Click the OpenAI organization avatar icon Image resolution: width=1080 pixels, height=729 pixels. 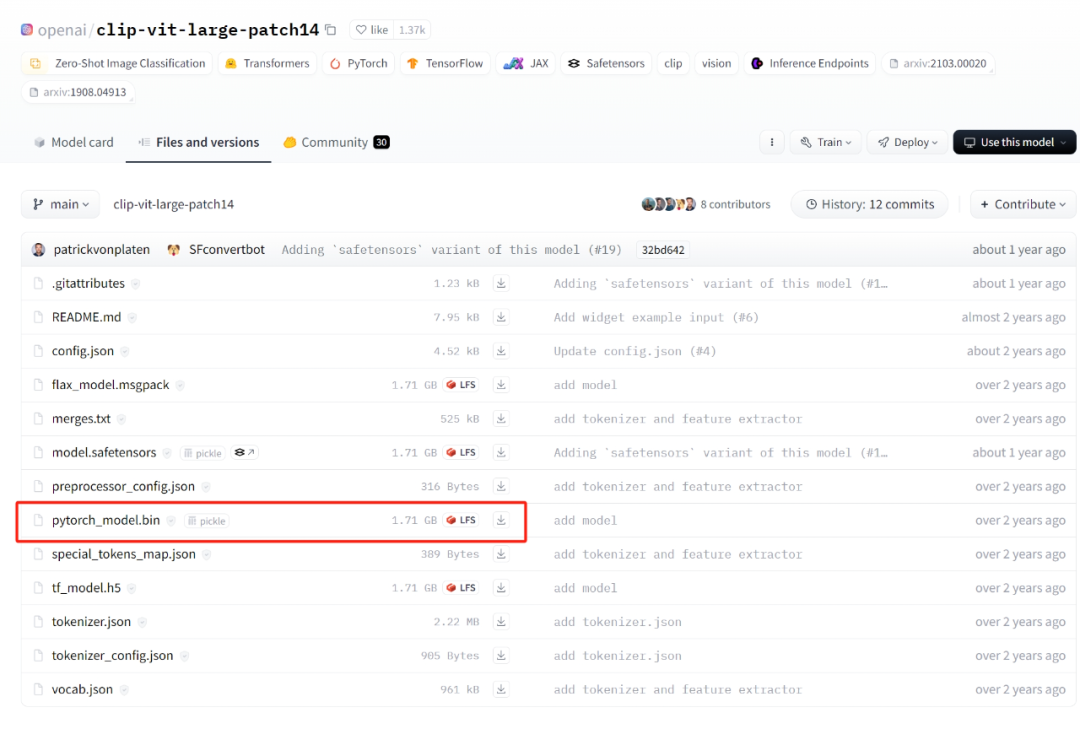click(x=27, y=30)
